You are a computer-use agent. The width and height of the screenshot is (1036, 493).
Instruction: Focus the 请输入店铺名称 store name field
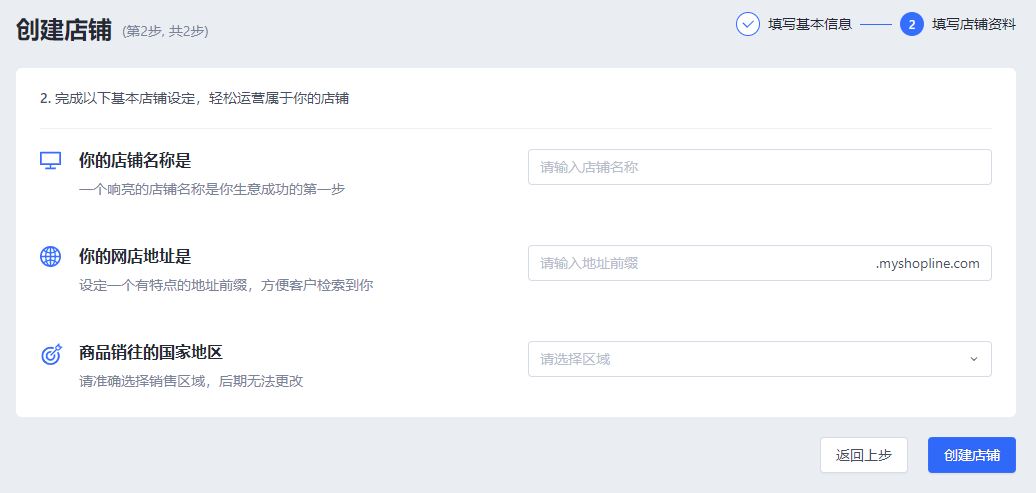[760, 167]
